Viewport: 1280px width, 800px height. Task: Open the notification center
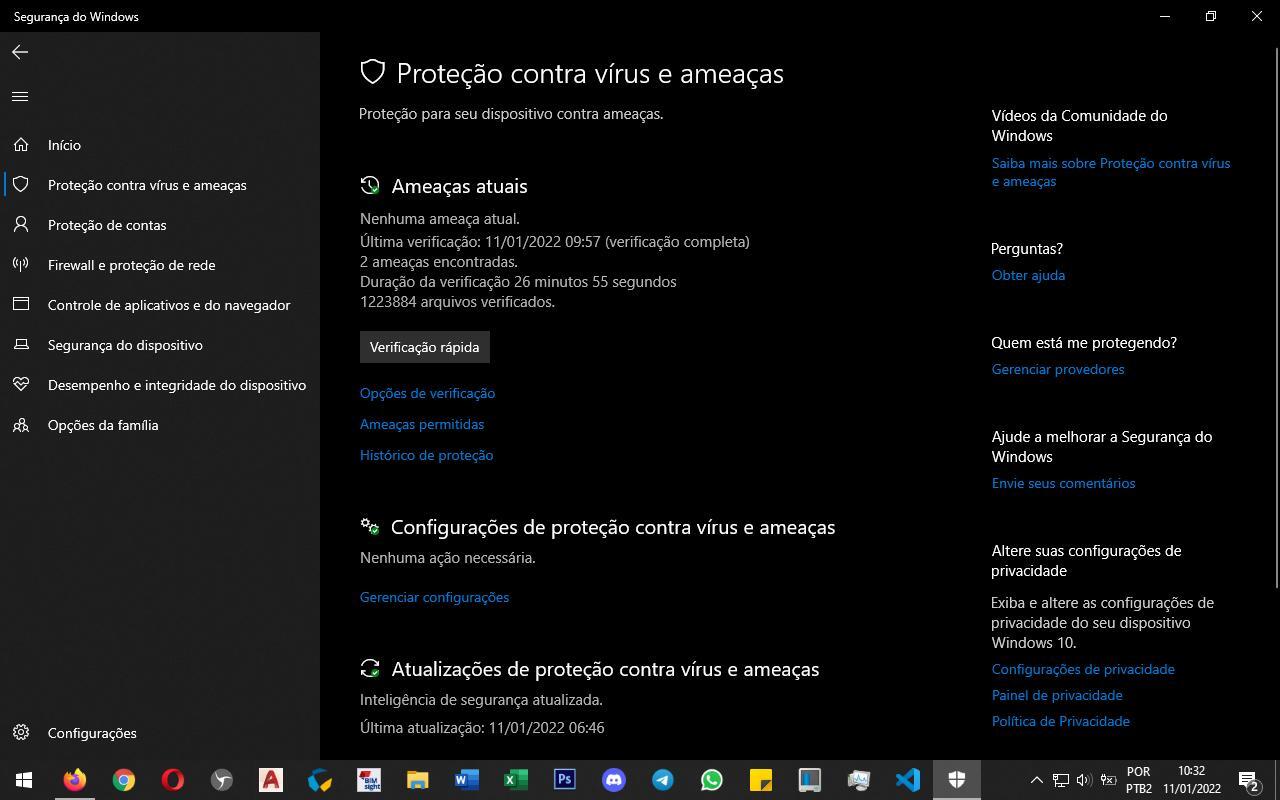click(1249, 780)
